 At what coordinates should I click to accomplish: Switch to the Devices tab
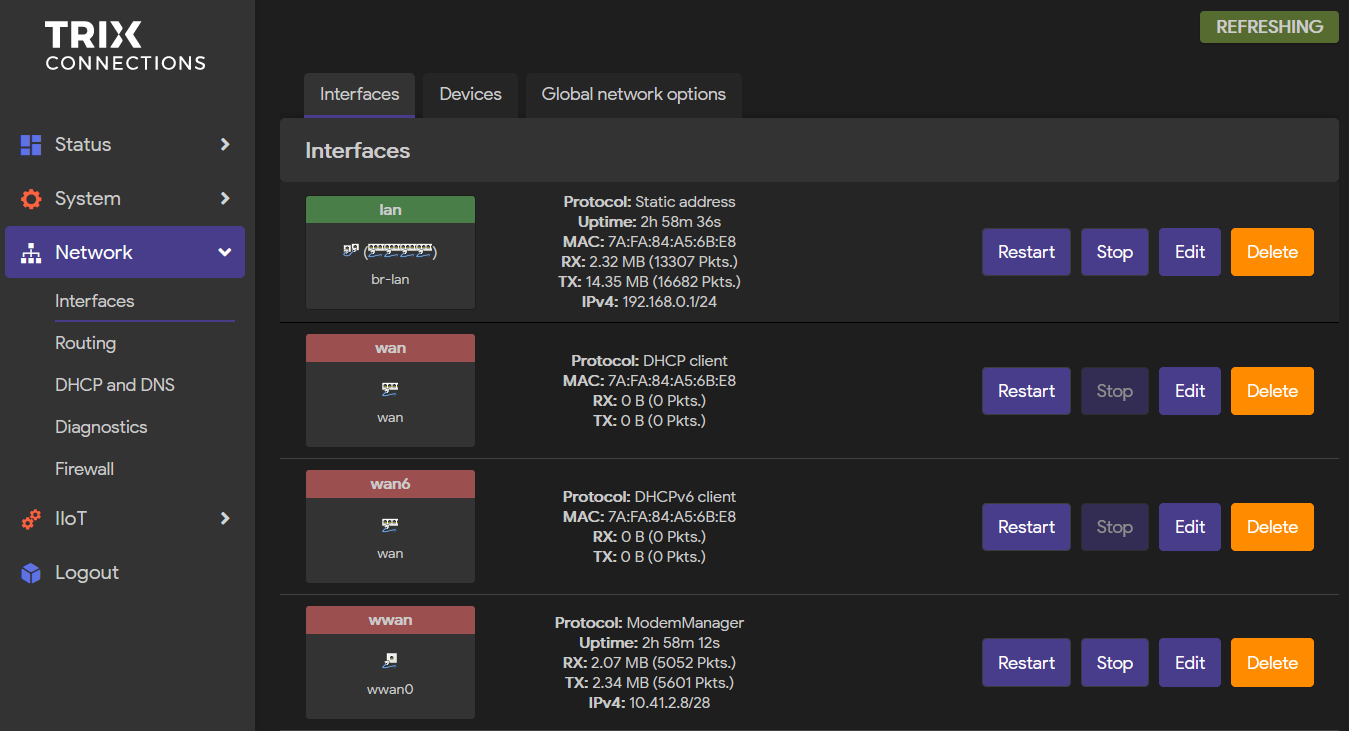pos(470,94)
